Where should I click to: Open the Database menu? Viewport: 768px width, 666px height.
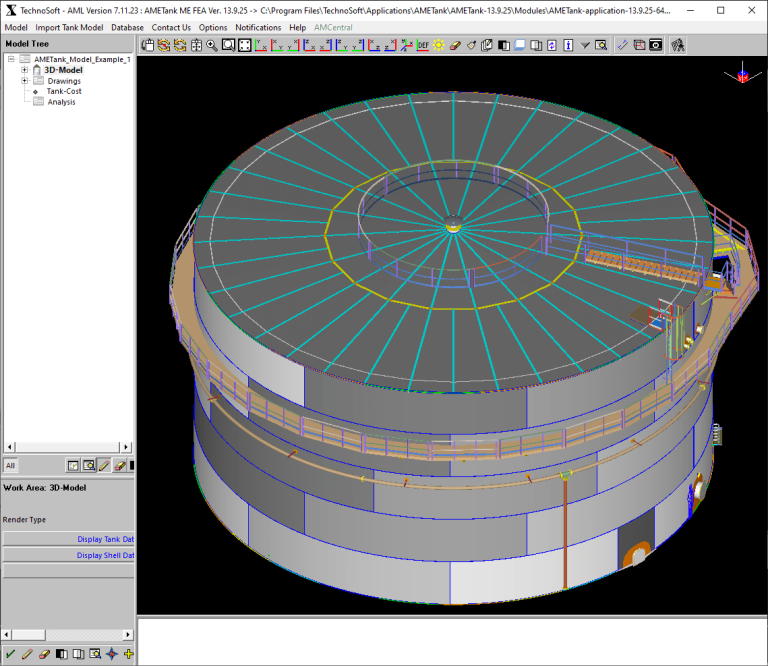(127, 27)
